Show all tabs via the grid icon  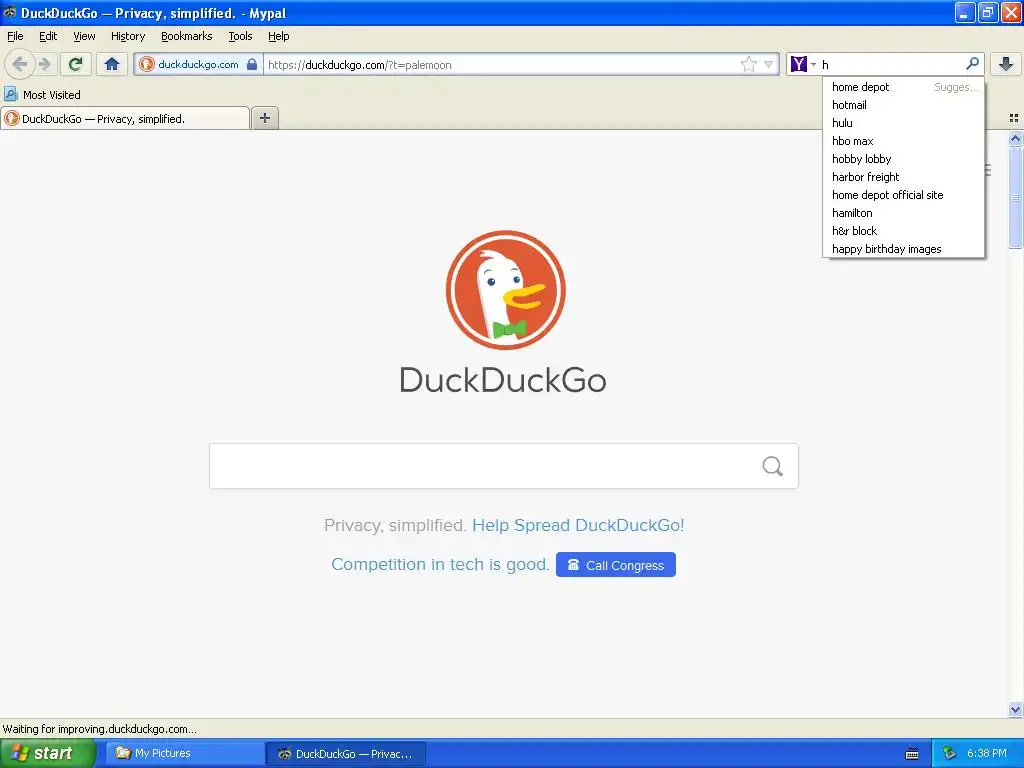tap(1014, 118)
